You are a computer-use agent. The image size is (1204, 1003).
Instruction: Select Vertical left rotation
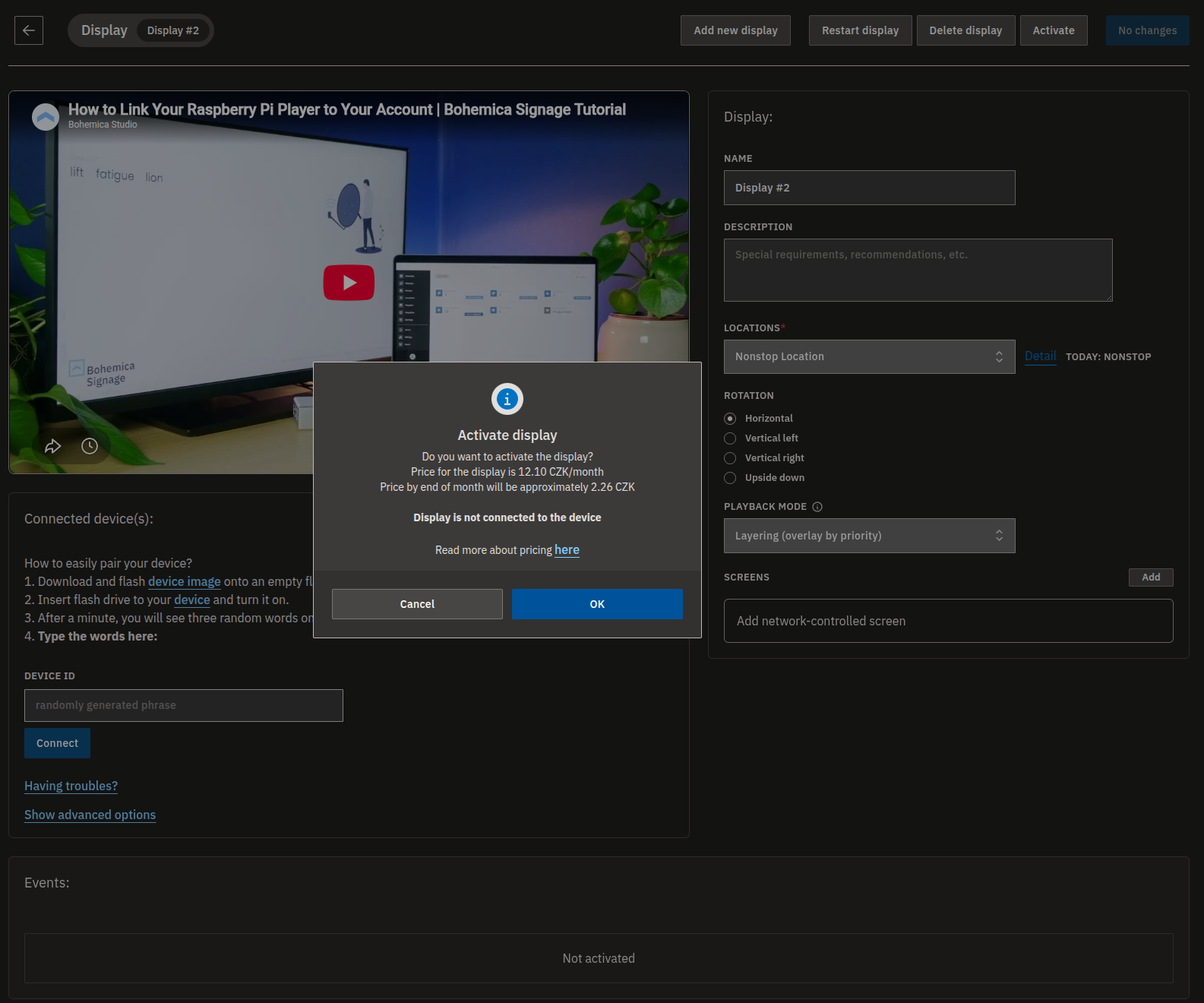pyautogui.click(x=730, y=438)
